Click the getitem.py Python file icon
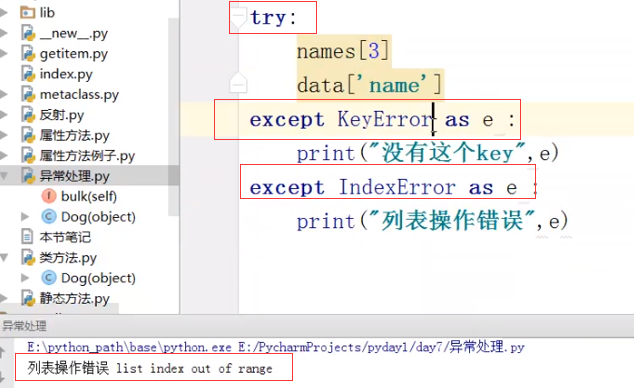 click(x=28, y=53)
